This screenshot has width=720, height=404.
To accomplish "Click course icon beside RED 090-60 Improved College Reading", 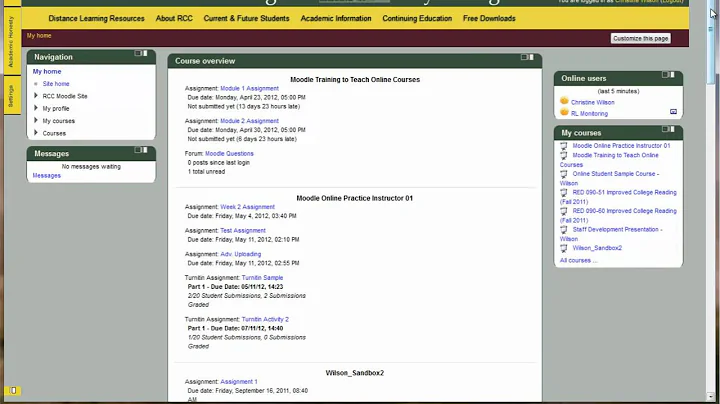I will [564, 212].
